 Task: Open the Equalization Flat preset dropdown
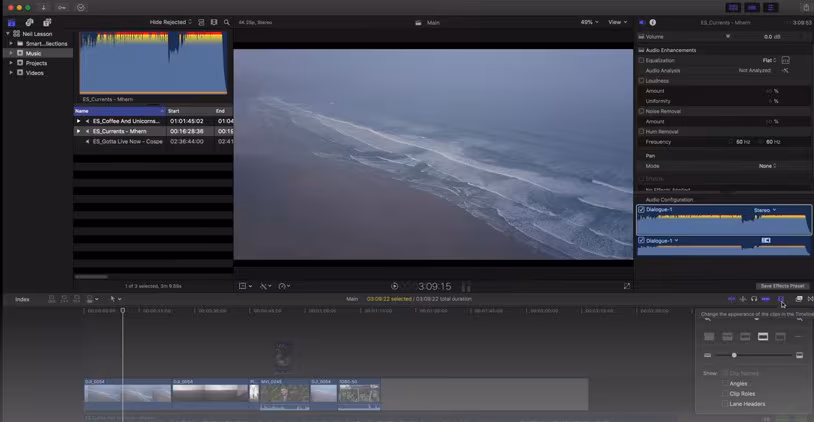pyautogui.click(x=769, y=60)
